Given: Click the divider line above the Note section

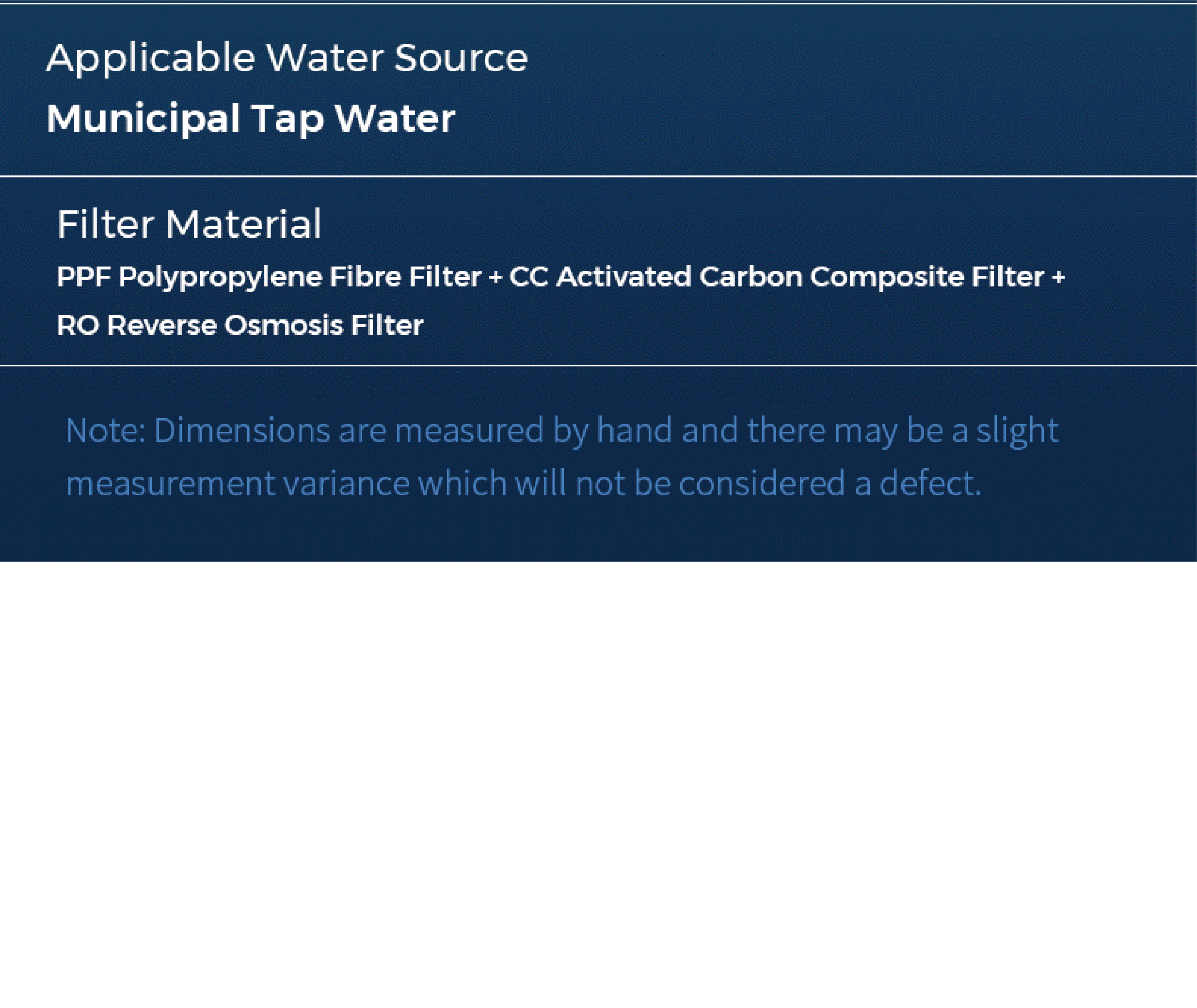Looking at the screenshot, I should pyautogui.click(x=598, y=366).
